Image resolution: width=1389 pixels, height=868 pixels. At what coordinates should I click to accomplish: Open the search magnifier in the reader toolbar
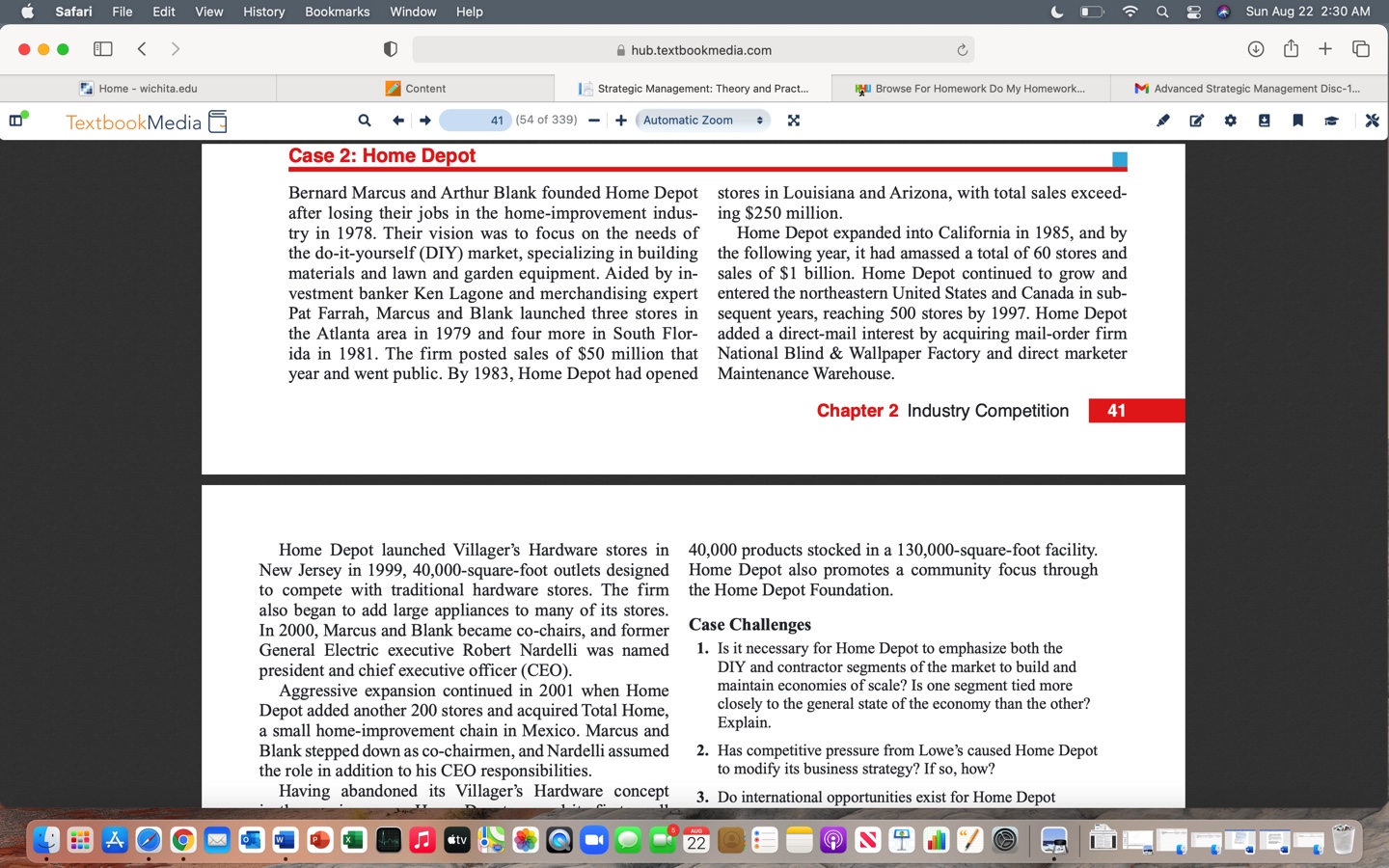coord(365,121)
